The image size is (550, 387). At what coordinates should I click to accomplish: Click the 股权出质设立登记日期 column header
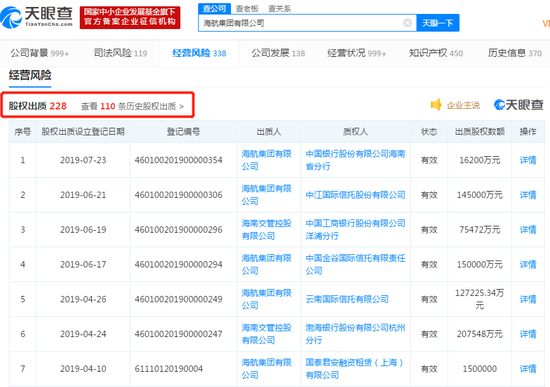pyautogui.click(x=83, y=132)
